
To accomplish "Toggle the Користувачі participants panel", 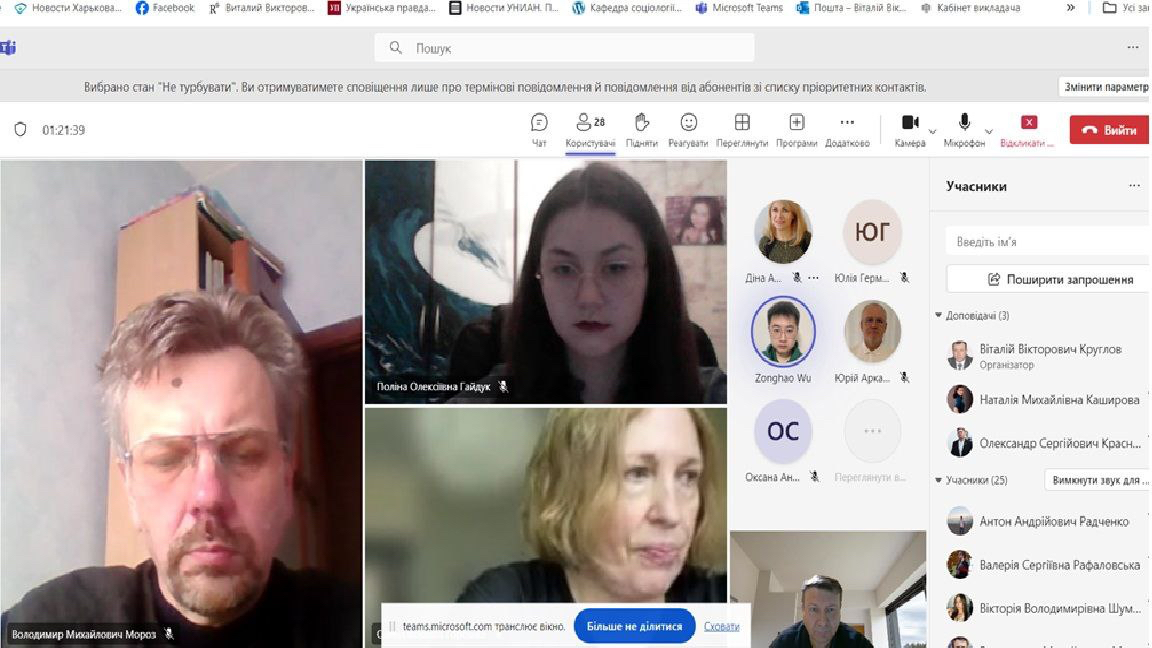I will click(x=590, y=129).
